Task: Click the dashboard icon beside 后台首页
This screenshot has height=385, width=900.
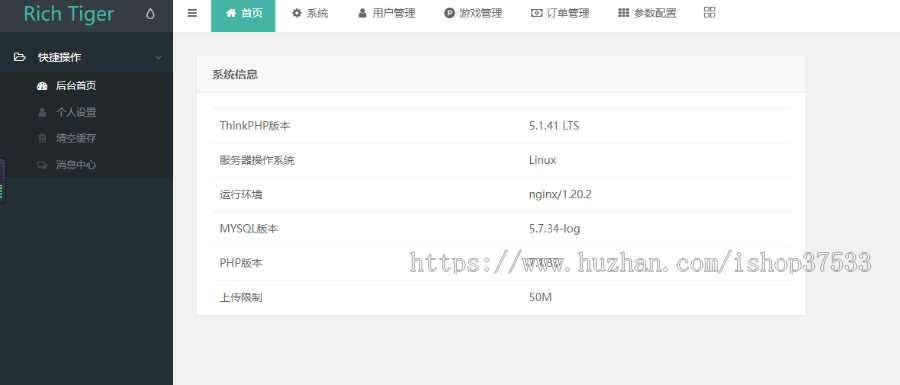Action: tap(42, 86)
